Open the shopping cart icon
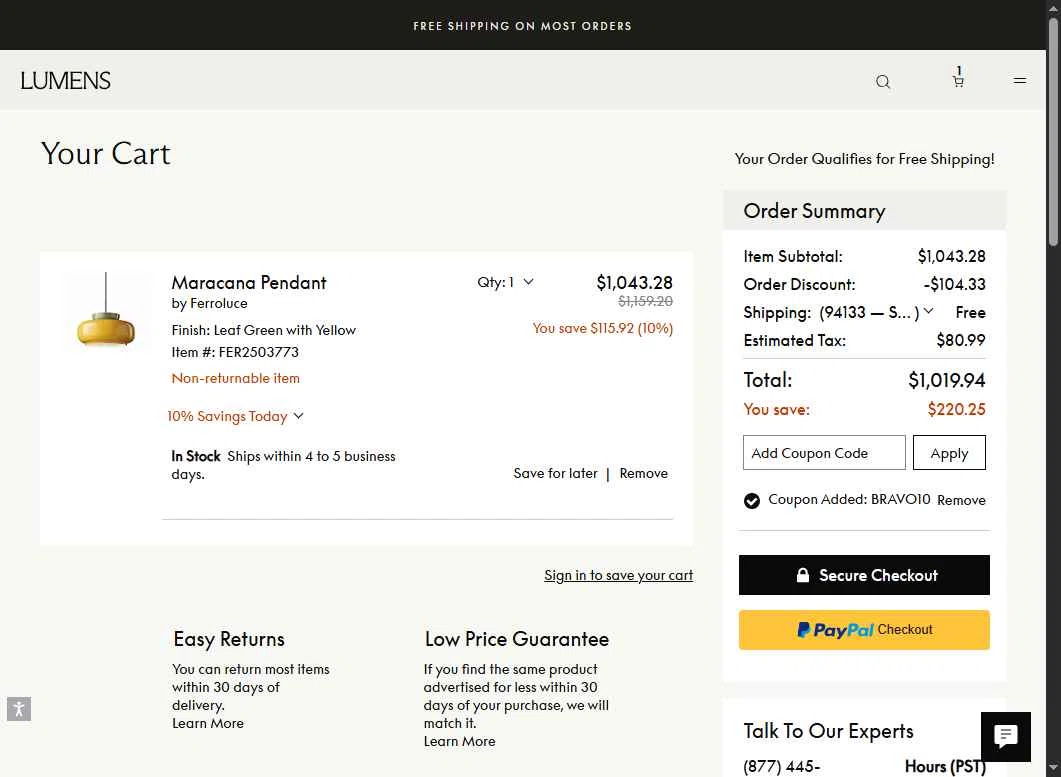The image size is (1061, 777). click(x=958, y=81)
